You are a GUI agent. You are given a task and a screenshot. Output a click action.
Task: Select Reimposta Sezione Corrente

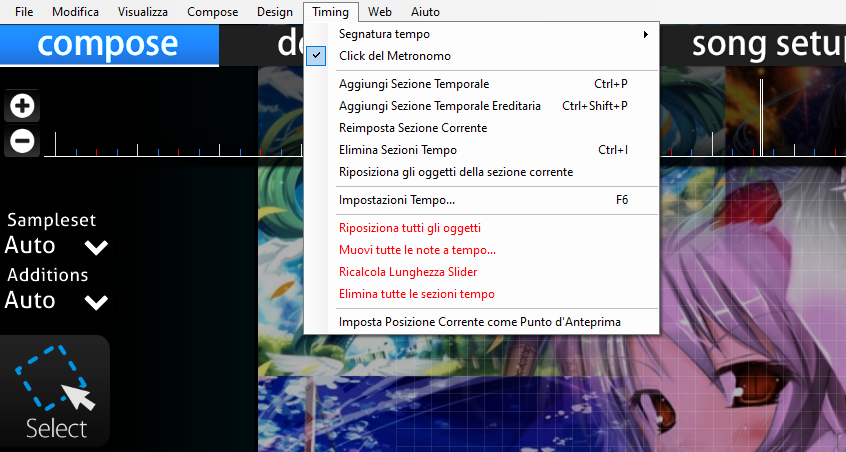coord(482,128)
